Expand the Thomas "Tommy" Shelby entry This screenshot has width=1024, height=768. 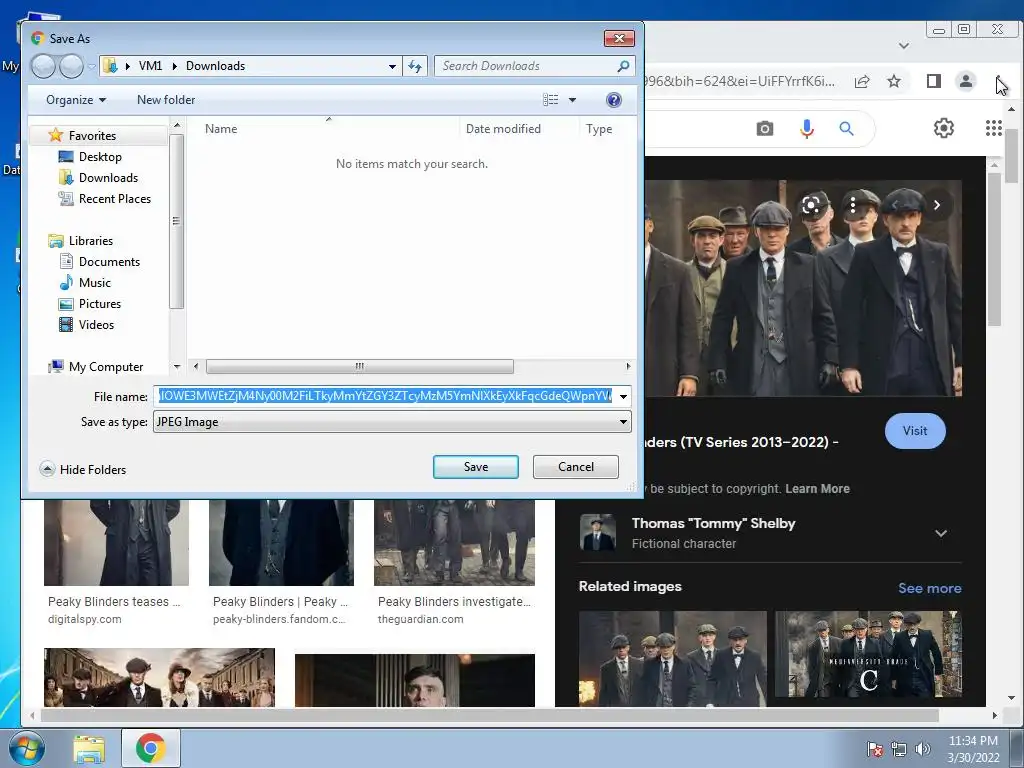coord(941,533)
